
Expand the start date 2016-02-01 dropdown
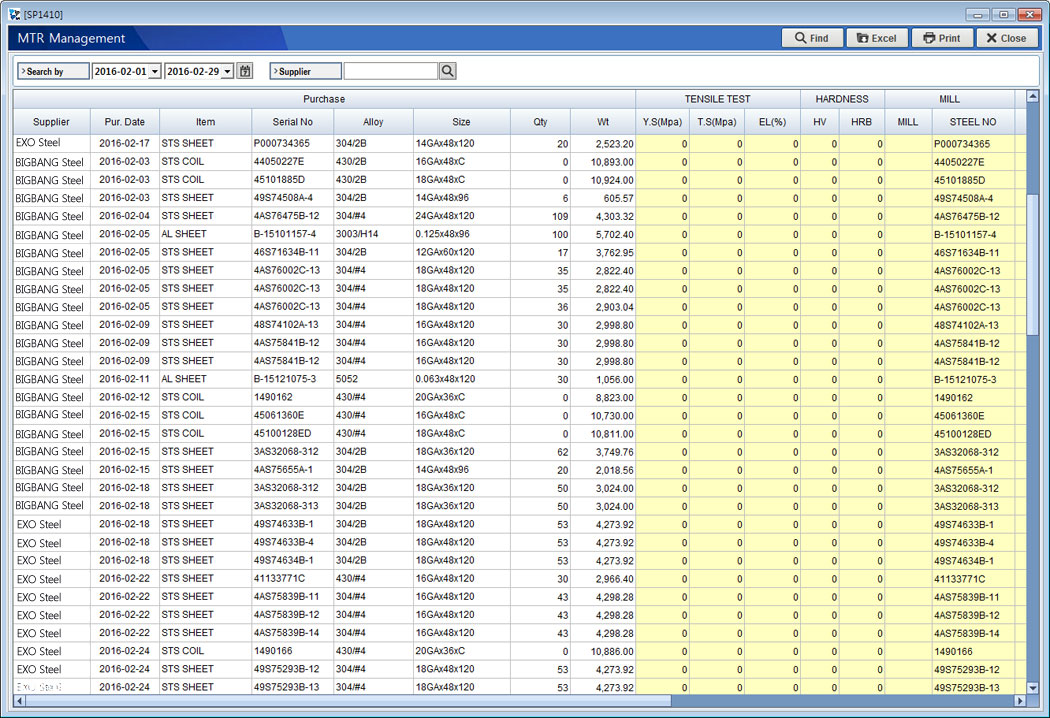(x=155, y=71)
